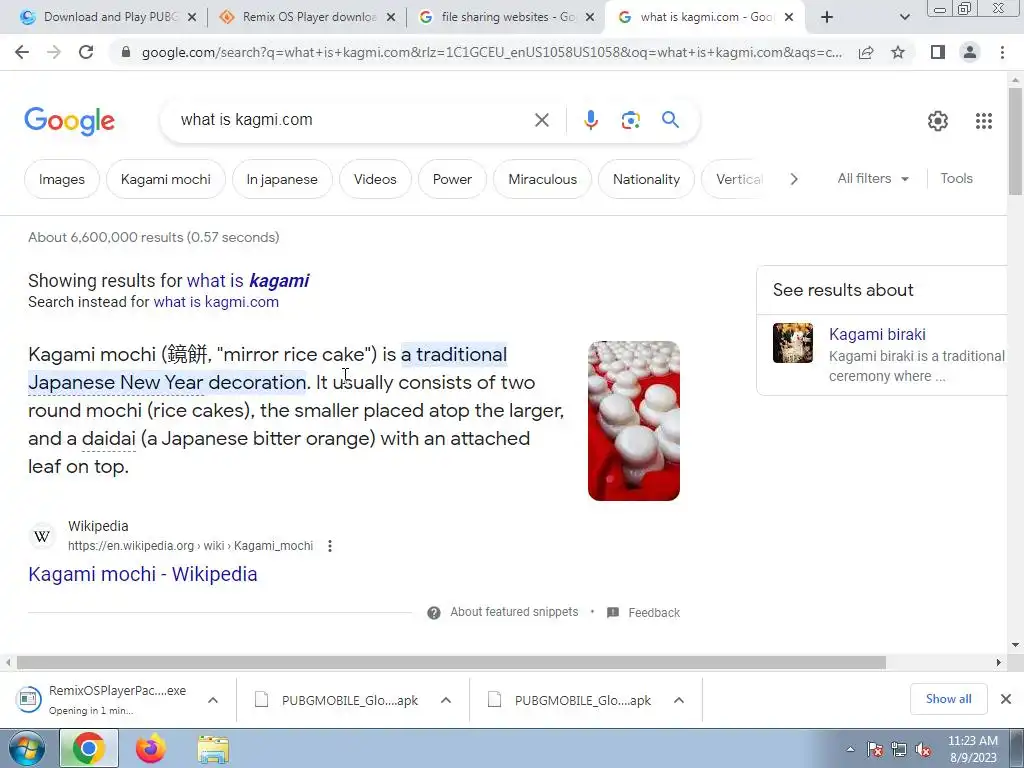Image resolution: width=1024 pixels, height=768 pixels.
Task: Start voice search with microphone
Action: coord(590,120)
